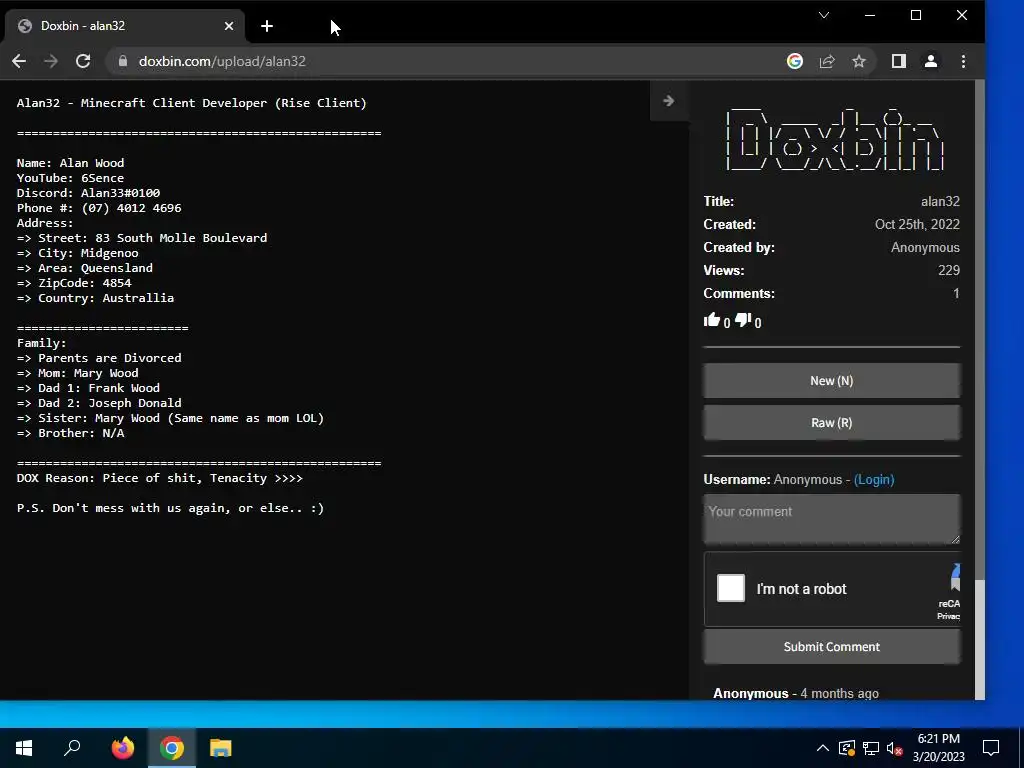Open a new browser tab
The image size is (1024, 768).
point(266,26)
